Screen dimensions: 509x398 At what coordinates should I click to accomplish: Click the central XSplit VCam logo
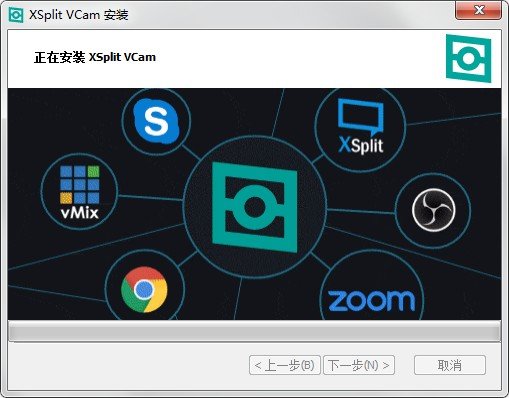pyautogui.click(x=255, y=207)
